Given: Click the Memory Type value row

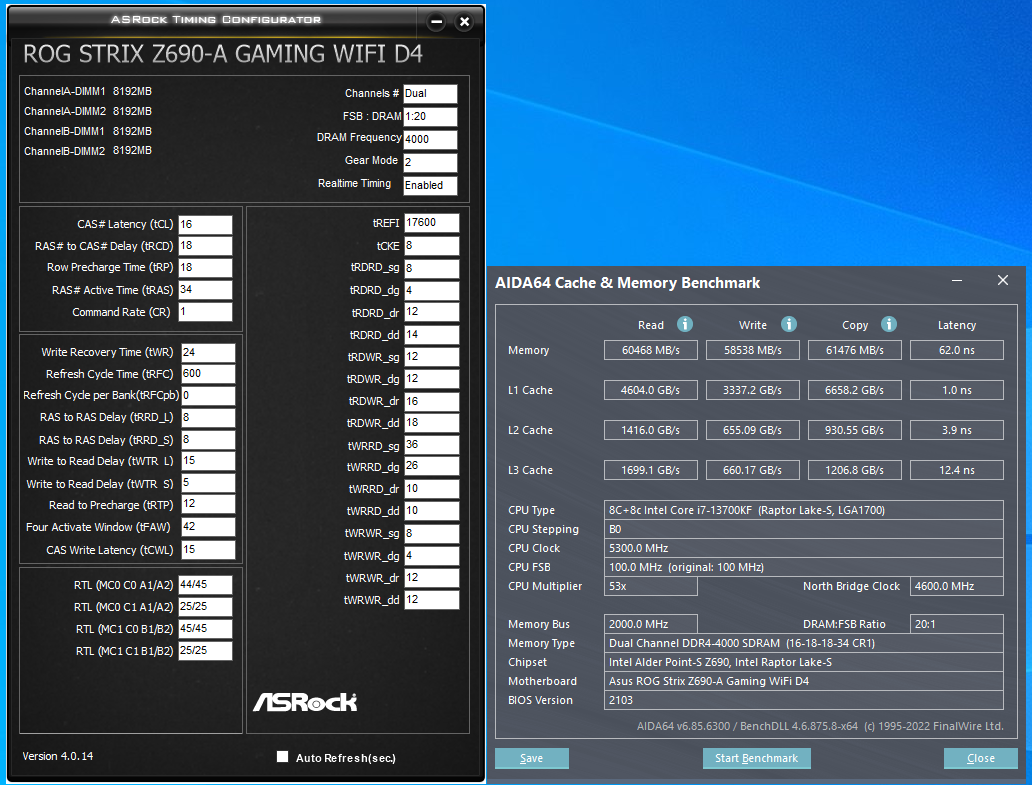Looking at the screenshot, I should 804,644.
